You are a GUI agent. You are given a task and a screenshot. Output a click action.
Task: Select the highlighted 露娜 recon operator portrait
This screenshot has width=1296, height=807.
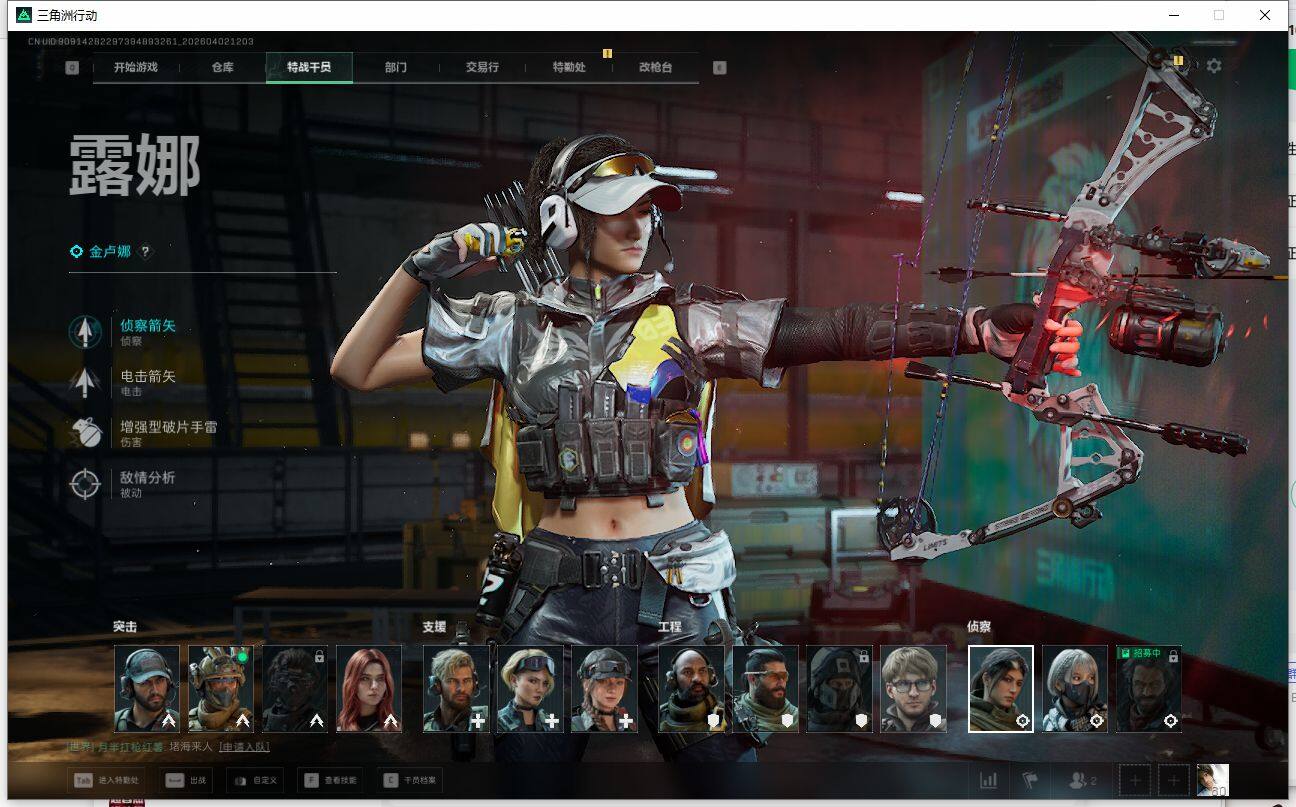pyautogui.click(x=1001, y=689)
